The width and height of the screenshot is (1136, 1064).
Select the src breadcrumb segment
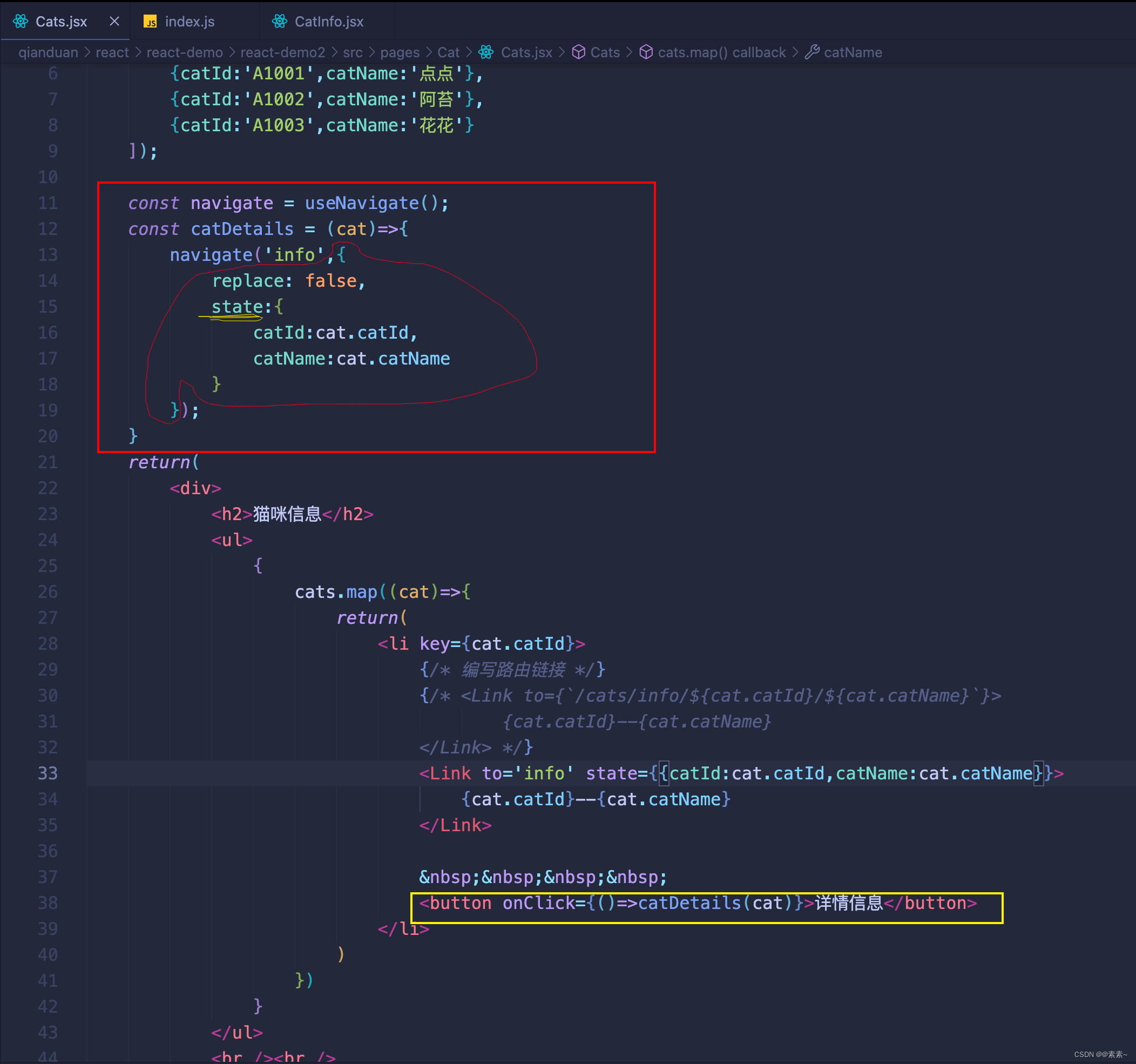353,52
